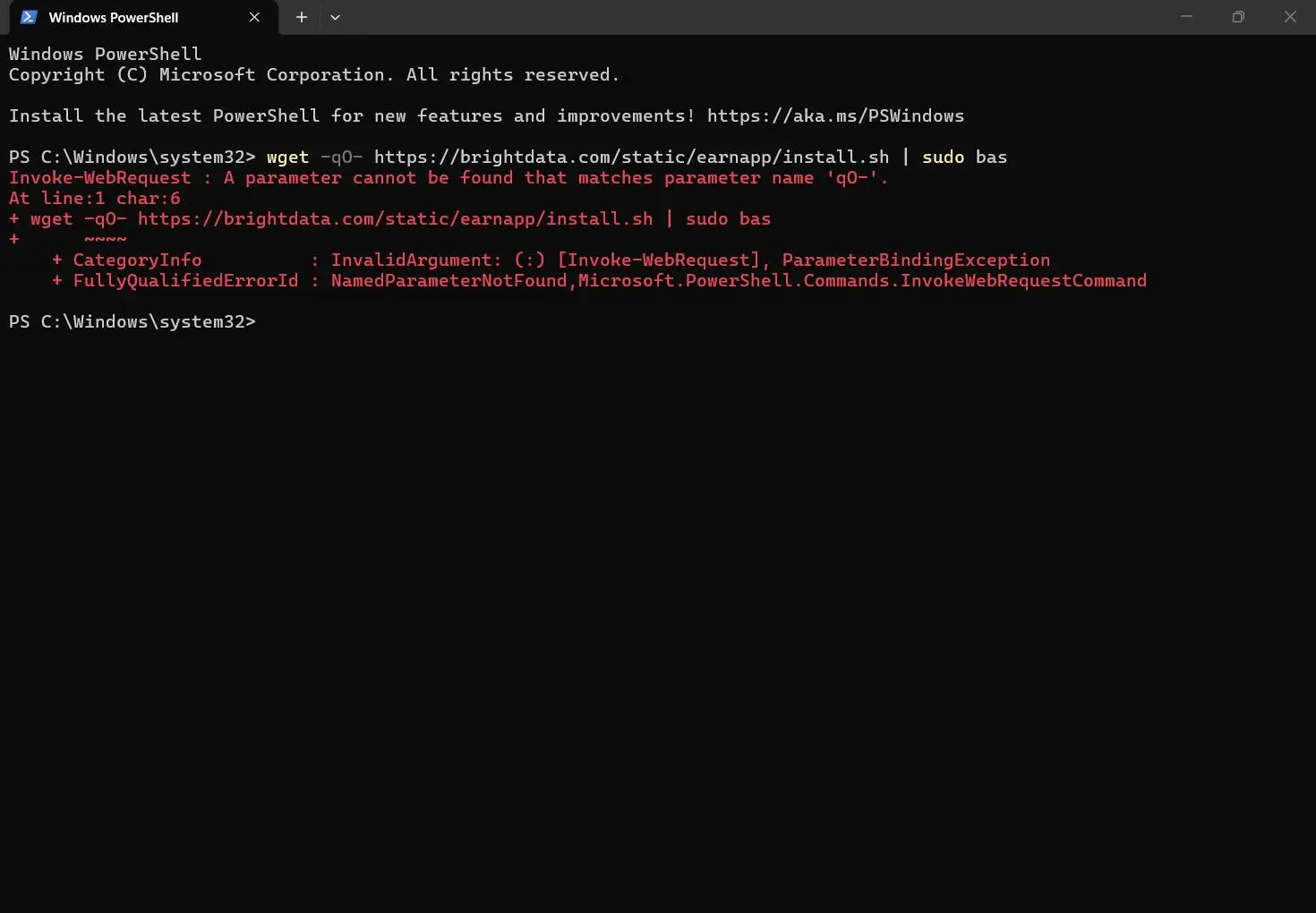Click the brightdata URL in typed command
Image resolution: width=1316 pixels, height=913 pixels.
(632, 158)
